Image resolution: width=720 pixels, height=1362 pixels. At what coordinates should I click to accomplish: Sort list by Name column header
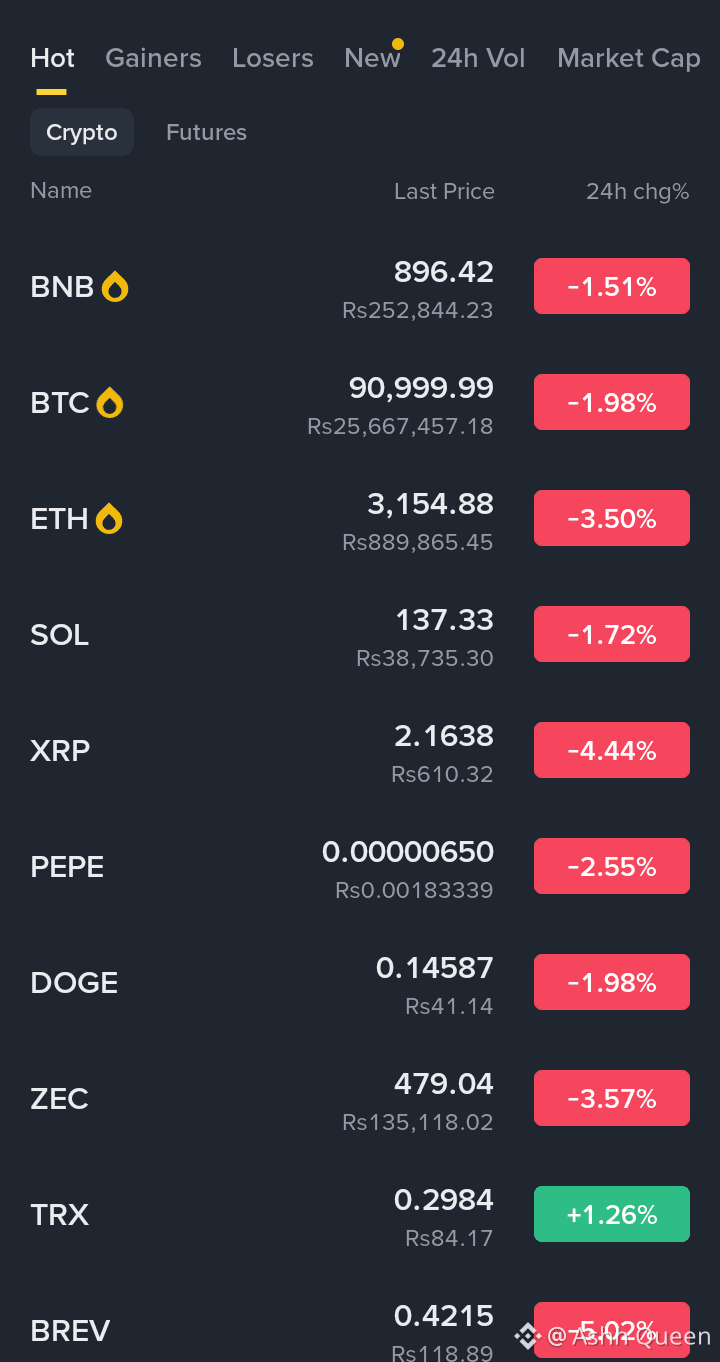(x=61, y=190)
